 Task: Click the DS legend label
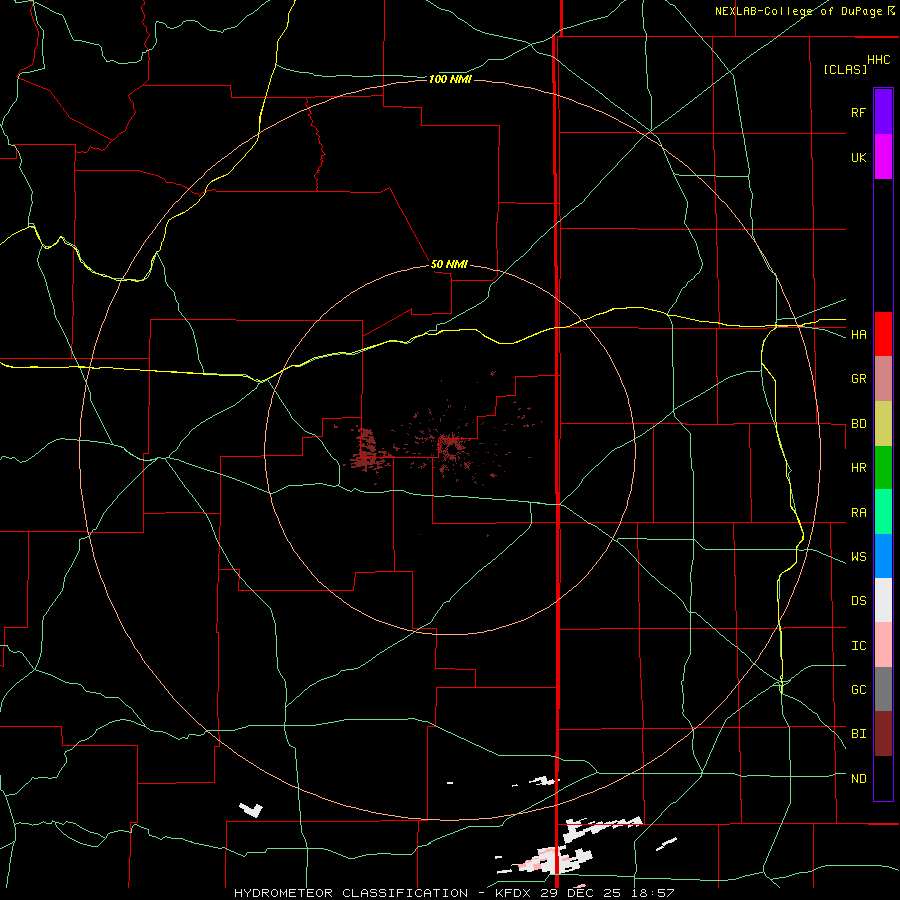[x=858, y=601]
